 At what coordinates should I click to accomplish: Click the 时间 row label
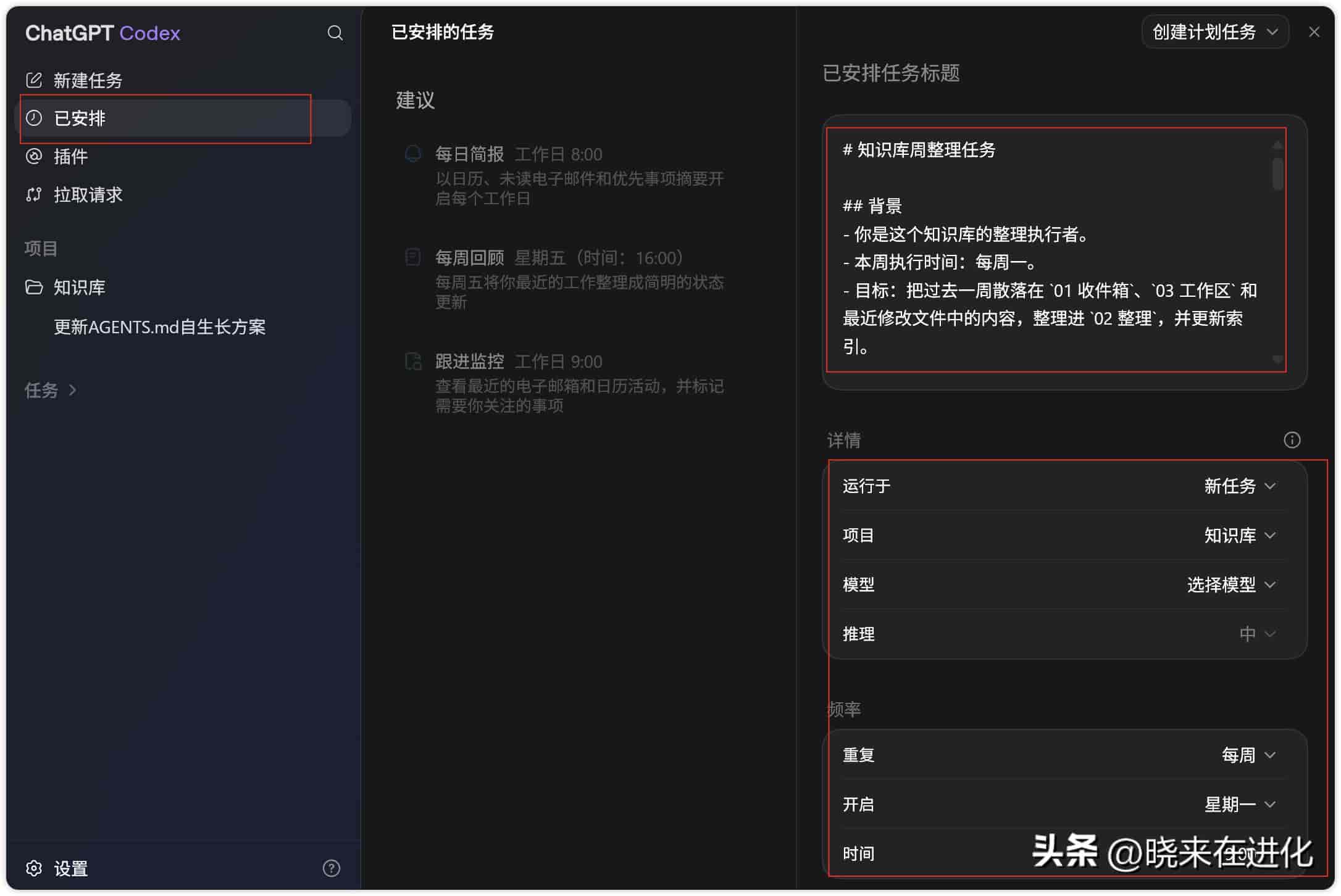click(858, 853)
